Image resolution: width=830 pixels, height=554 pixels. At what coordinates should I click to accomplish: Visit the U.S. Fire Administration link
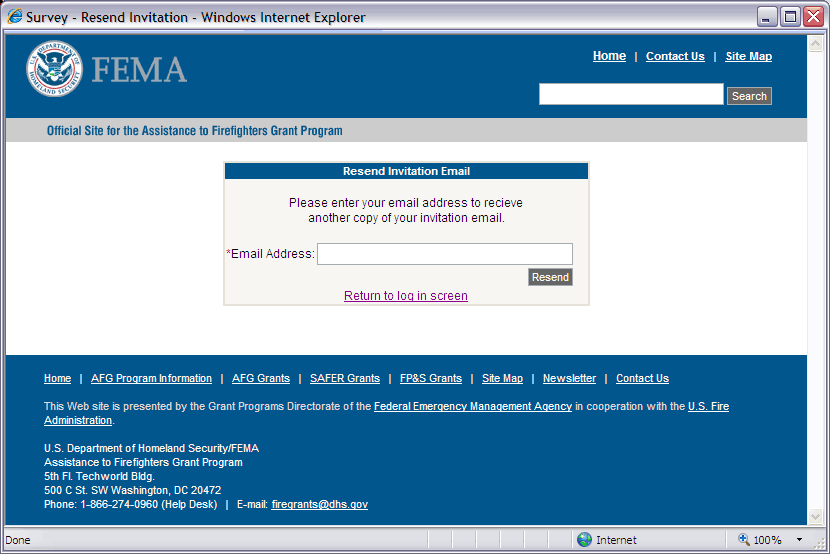click(708, 406)
